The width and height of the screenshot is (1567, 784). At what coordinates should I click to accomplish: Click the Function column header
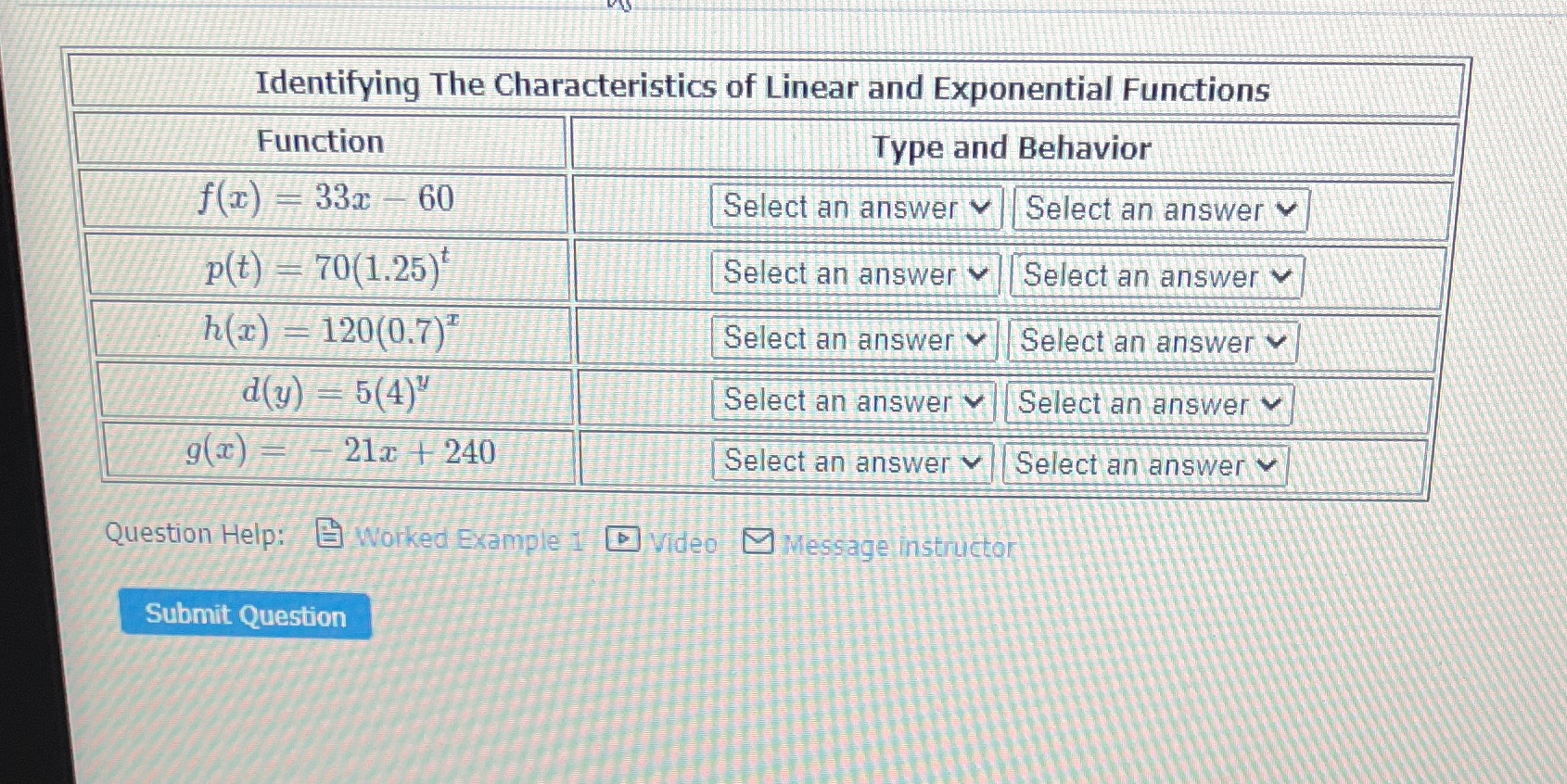coord(322,143)
